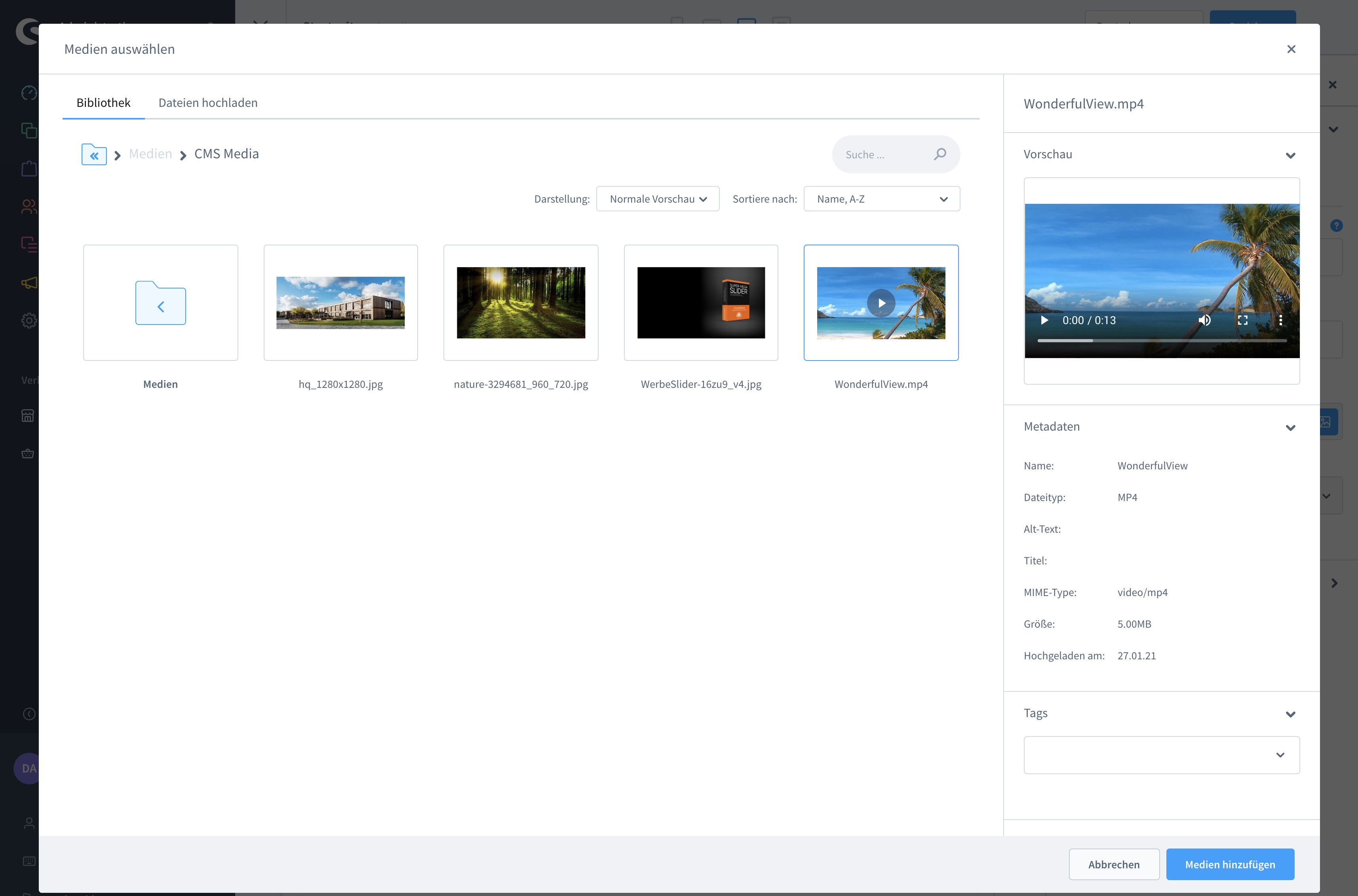Open the marketing megaphone icon in the sidebar

29,283
